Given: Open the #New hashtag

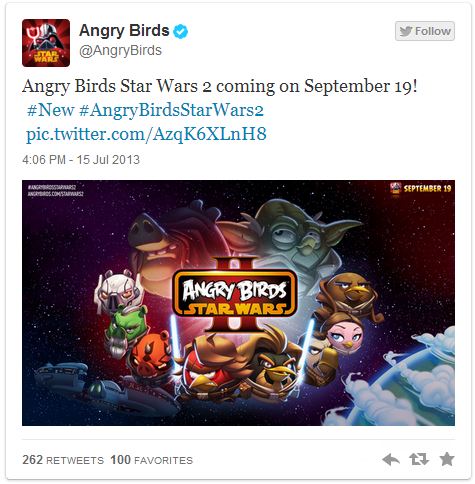Looking at the screenshot, I should 50,110.
